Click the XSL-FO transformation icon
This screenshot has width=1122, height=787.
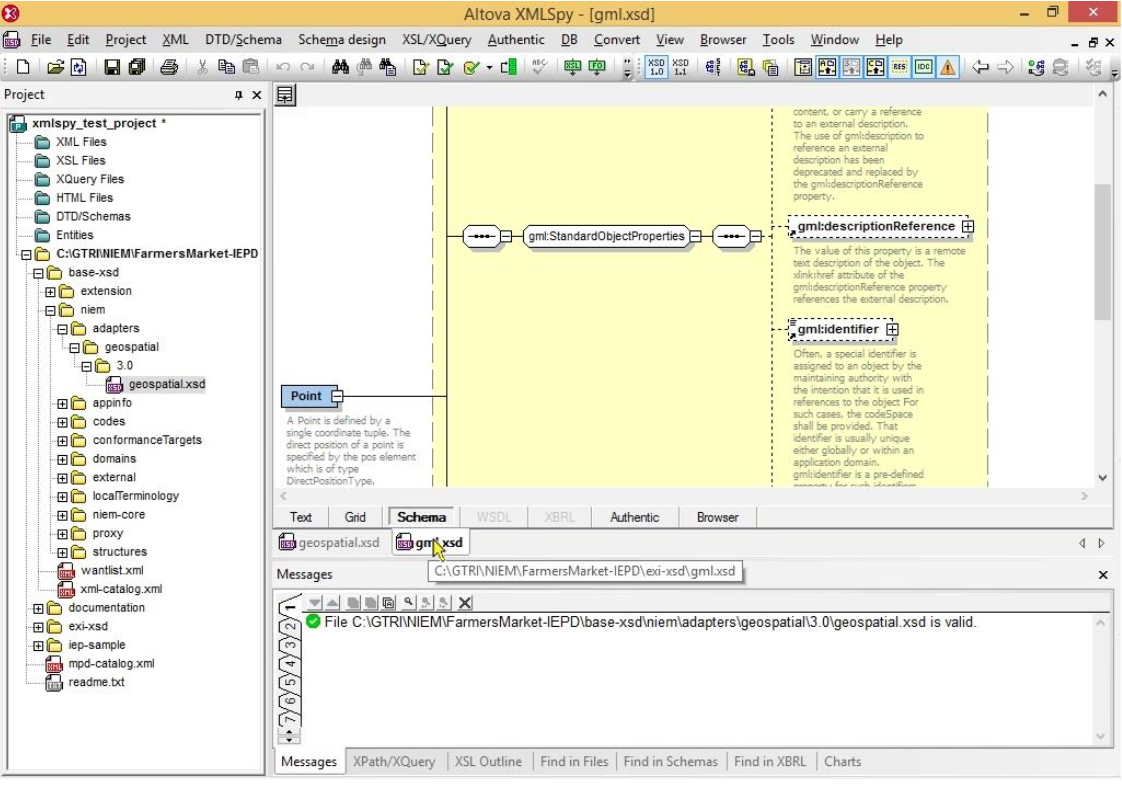click(597, 67)
